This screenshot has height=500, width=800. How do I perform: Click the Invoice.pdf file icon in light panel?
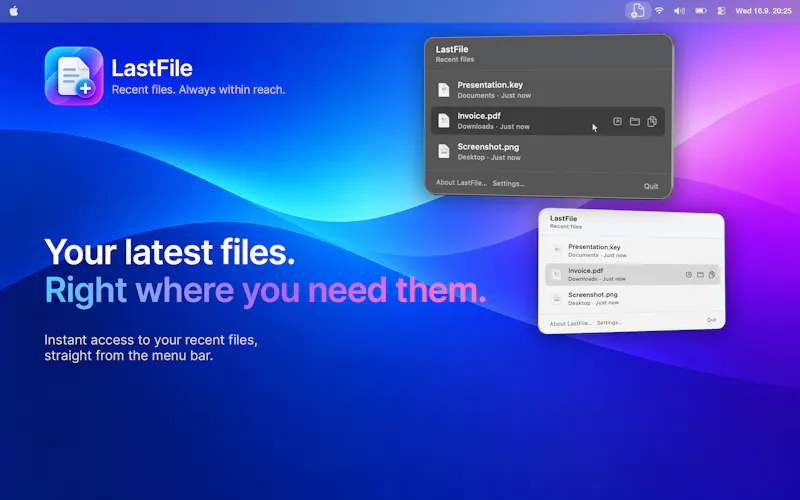click(x=557, y=274)
